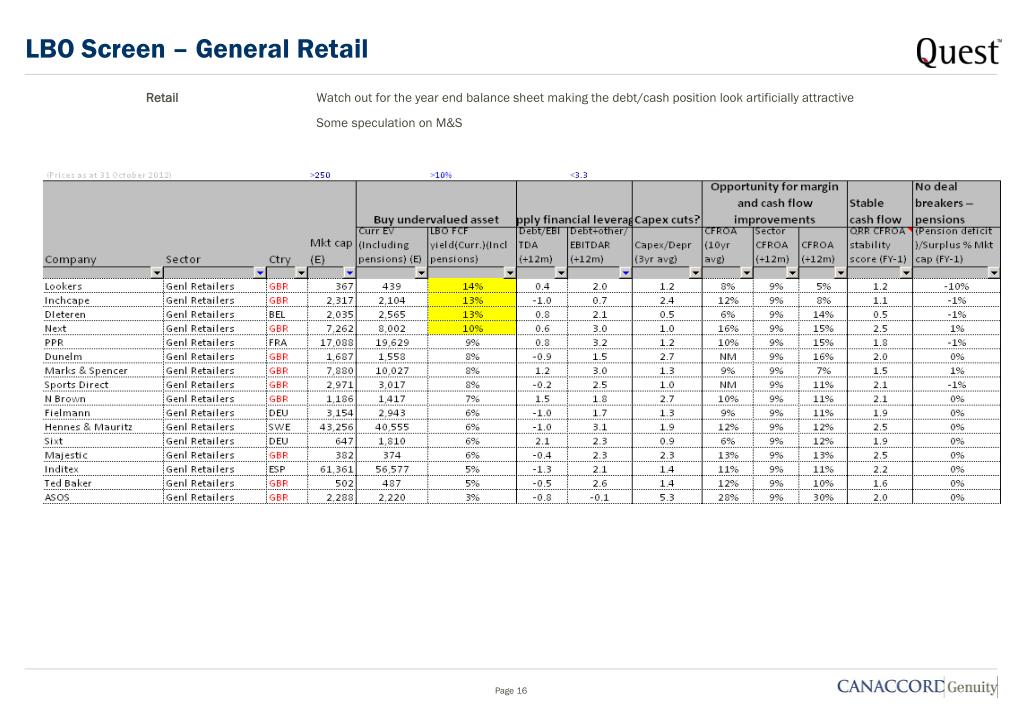Select the 'Opportunity for margin and cash flow improvements' header
1023x708 pixels.
click(x=774, y=203)
